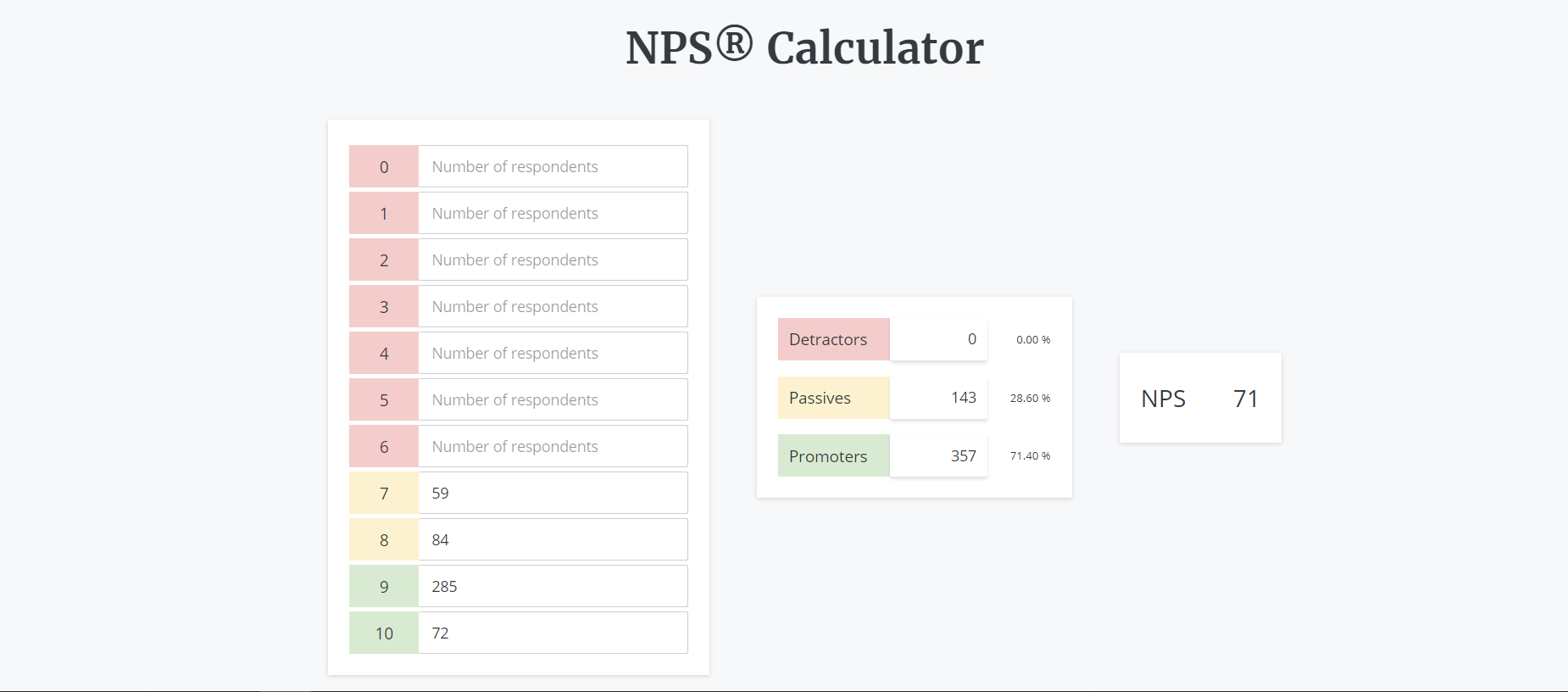Click the Promoters percentage 71.40 %
The height and width of the screenshot is (692, 1568).
click(x=1030, y=456)
